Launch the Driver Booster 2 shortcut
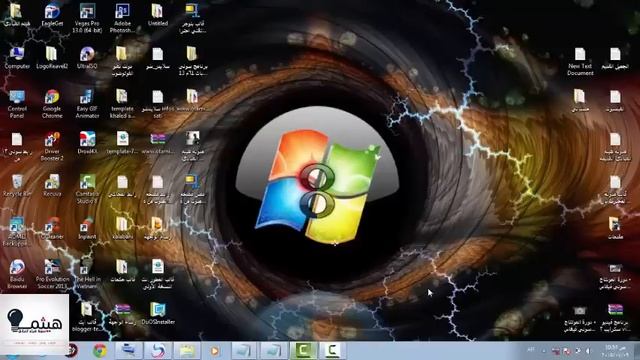The width and height of the screenshot is (640, 360). (52, 146)
